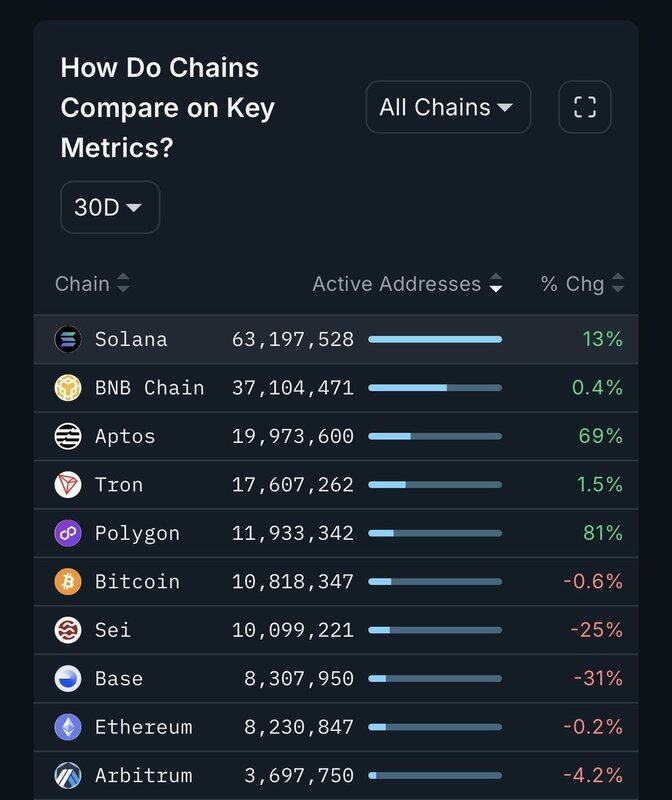672x800 pixels.
Task: Click the Sei chain logo icon
Action: coord(68,630)
